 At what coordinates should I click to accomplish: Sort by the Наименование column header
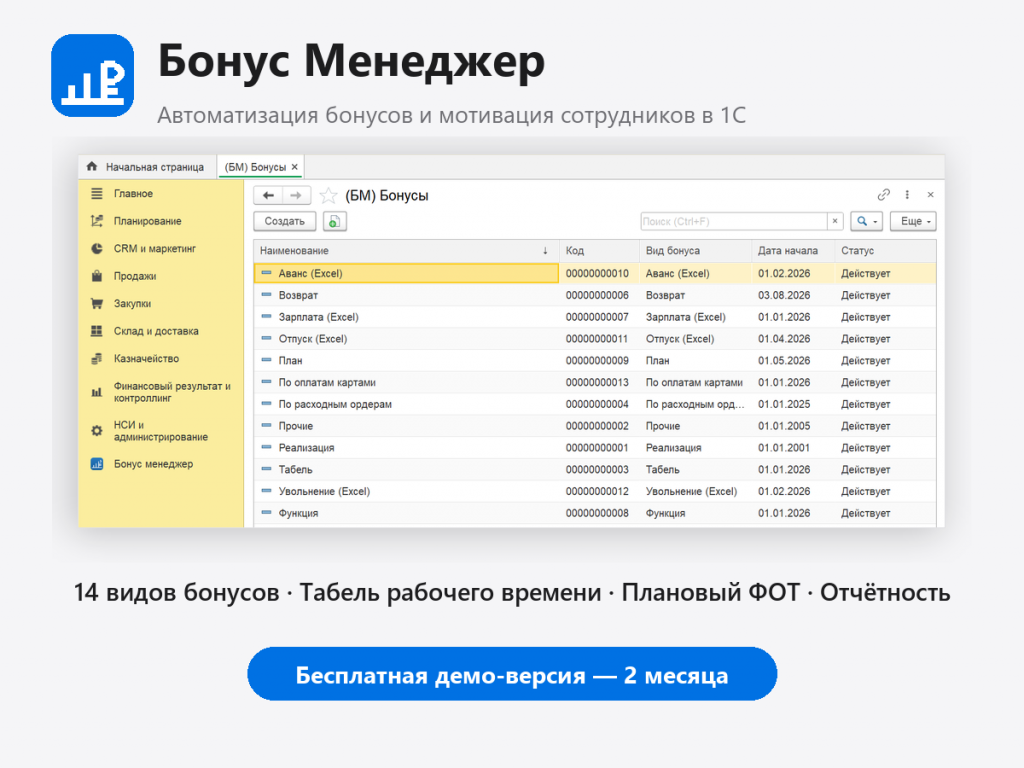coord(406,251)
